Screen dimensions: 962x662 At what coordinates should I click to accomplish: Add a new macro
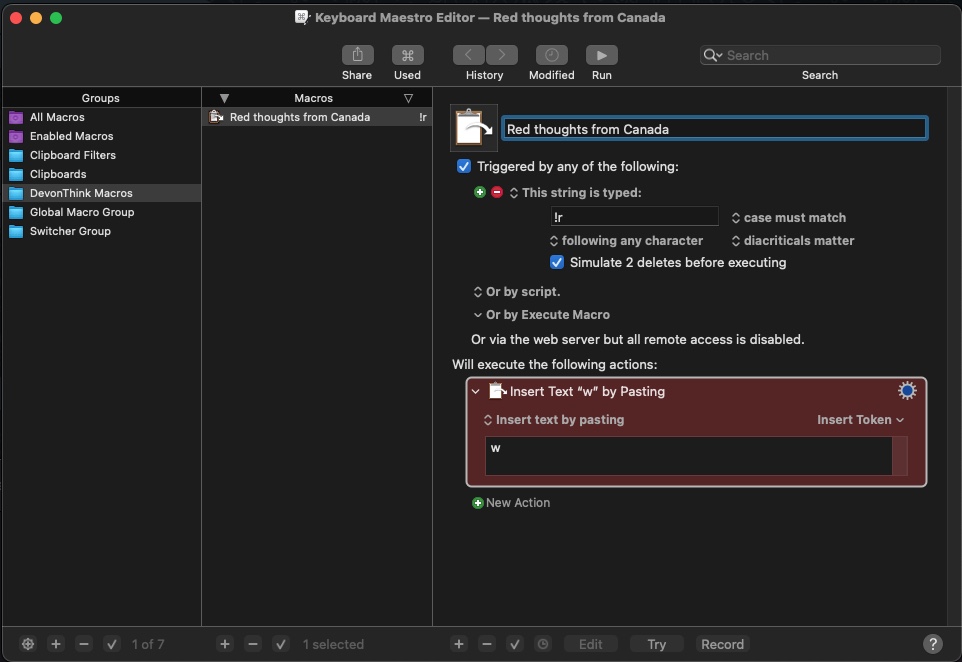point(225,644)
